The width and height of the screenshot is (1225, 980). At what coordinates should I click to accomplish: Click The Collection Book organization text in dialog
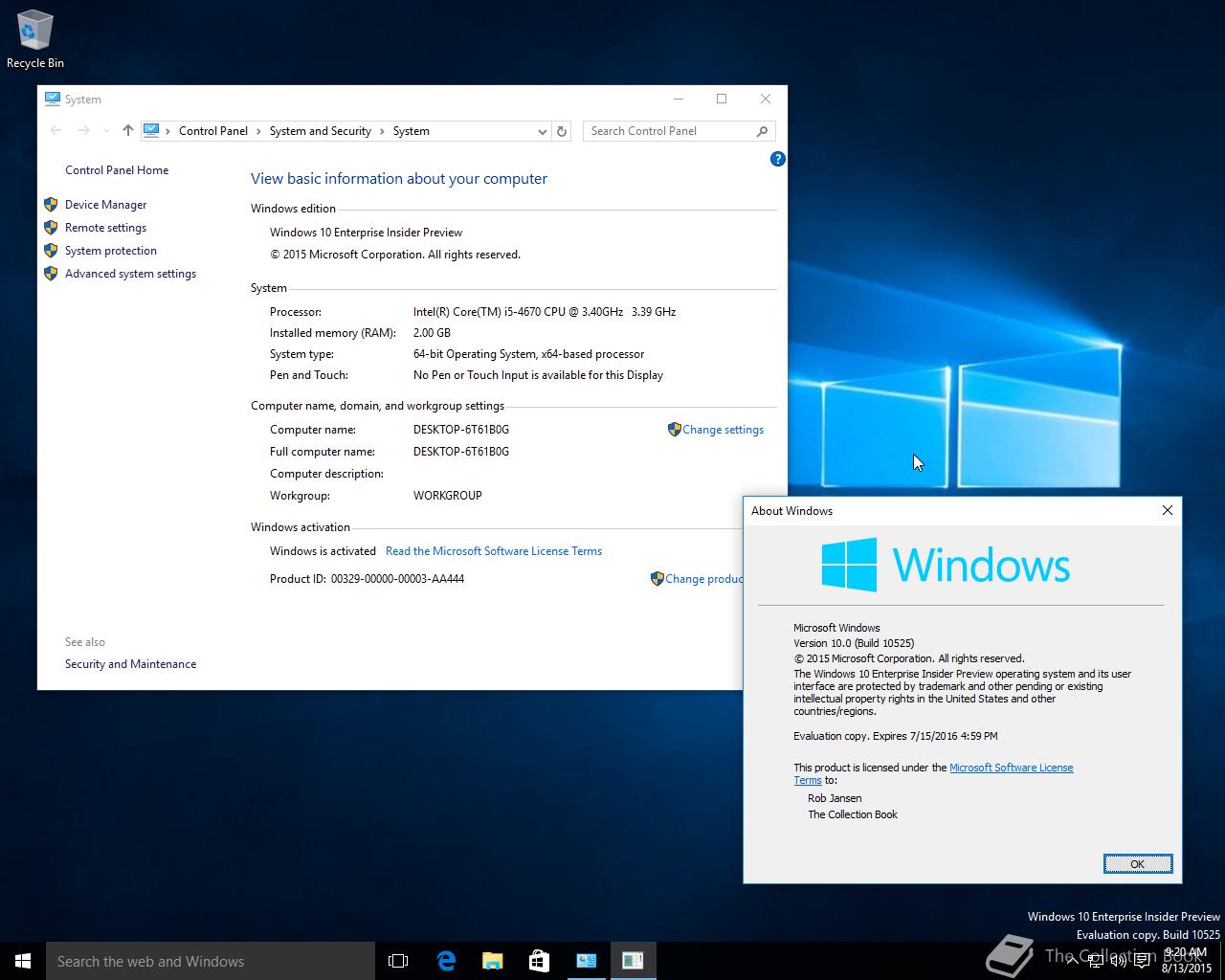(x=853, y=814)
